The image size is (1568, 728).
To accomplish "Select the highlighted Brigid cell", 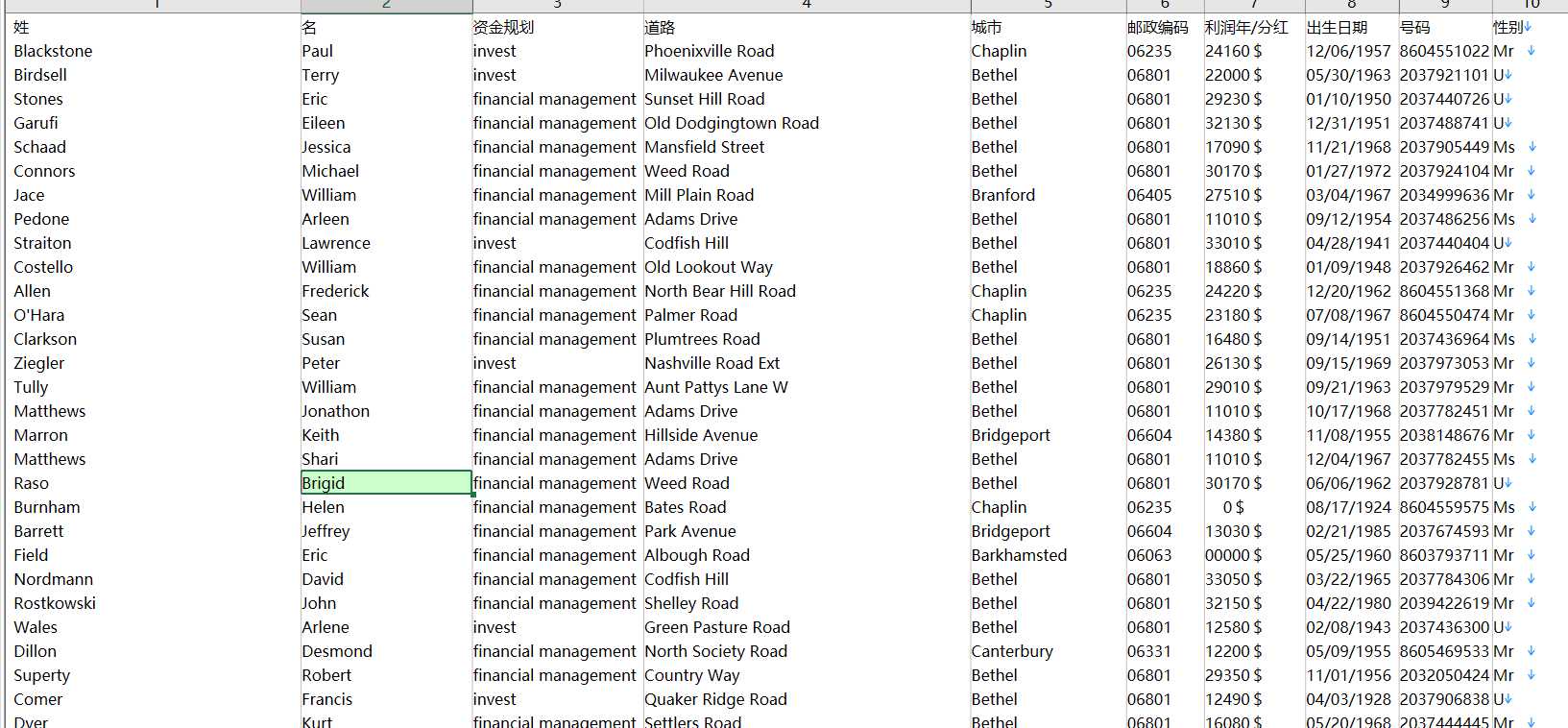I will coord(386,483).
